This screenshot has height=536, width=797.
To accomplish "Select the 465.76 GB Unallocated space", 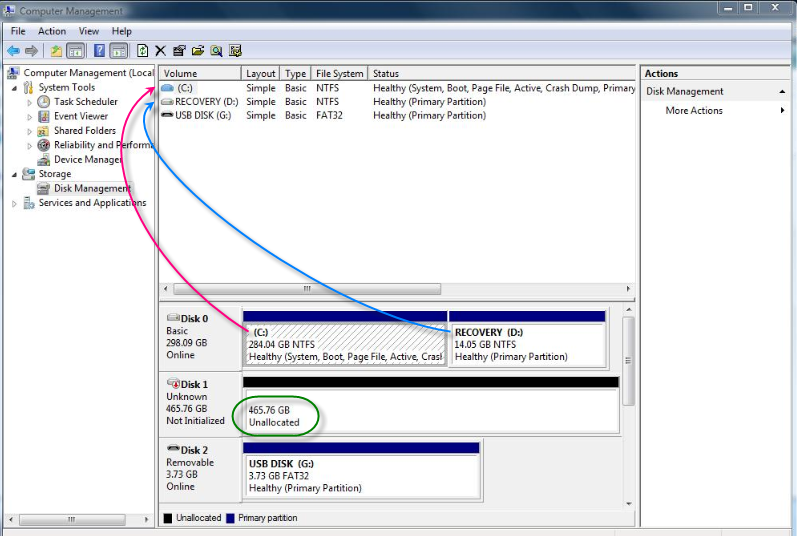I will tap(430, 415).
